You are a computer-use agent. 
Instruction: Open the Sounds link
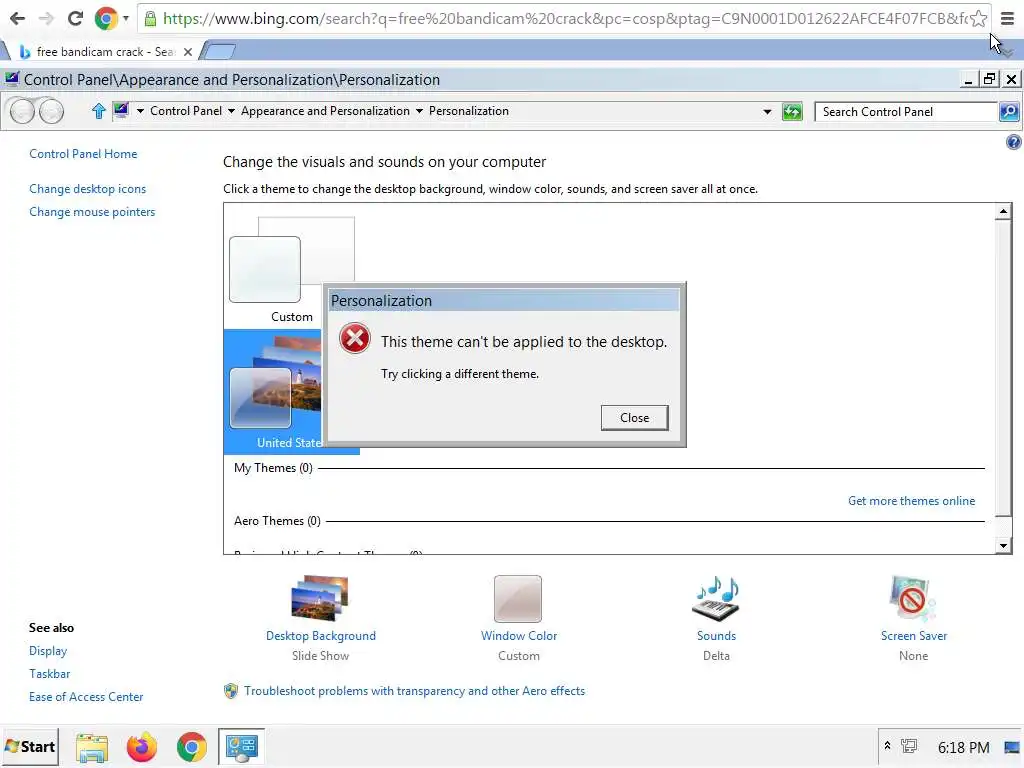pos(716,636)
